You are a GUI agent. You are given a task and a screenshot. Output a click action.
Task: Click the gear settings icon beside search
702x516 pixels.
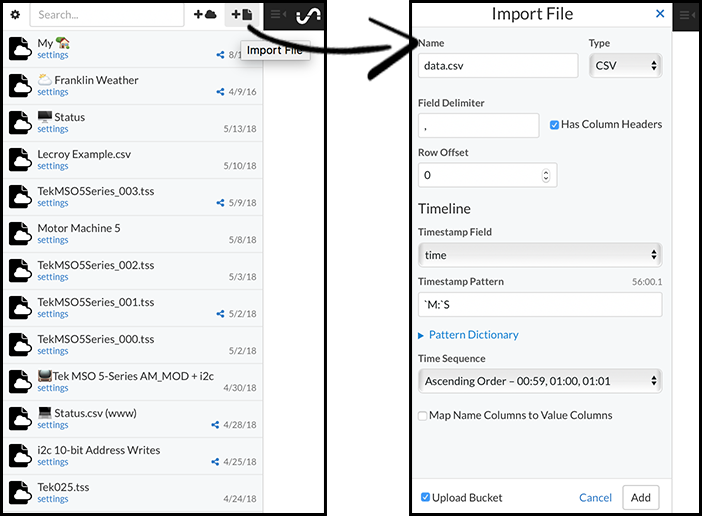pyautogui.click(x=15, y=15)
